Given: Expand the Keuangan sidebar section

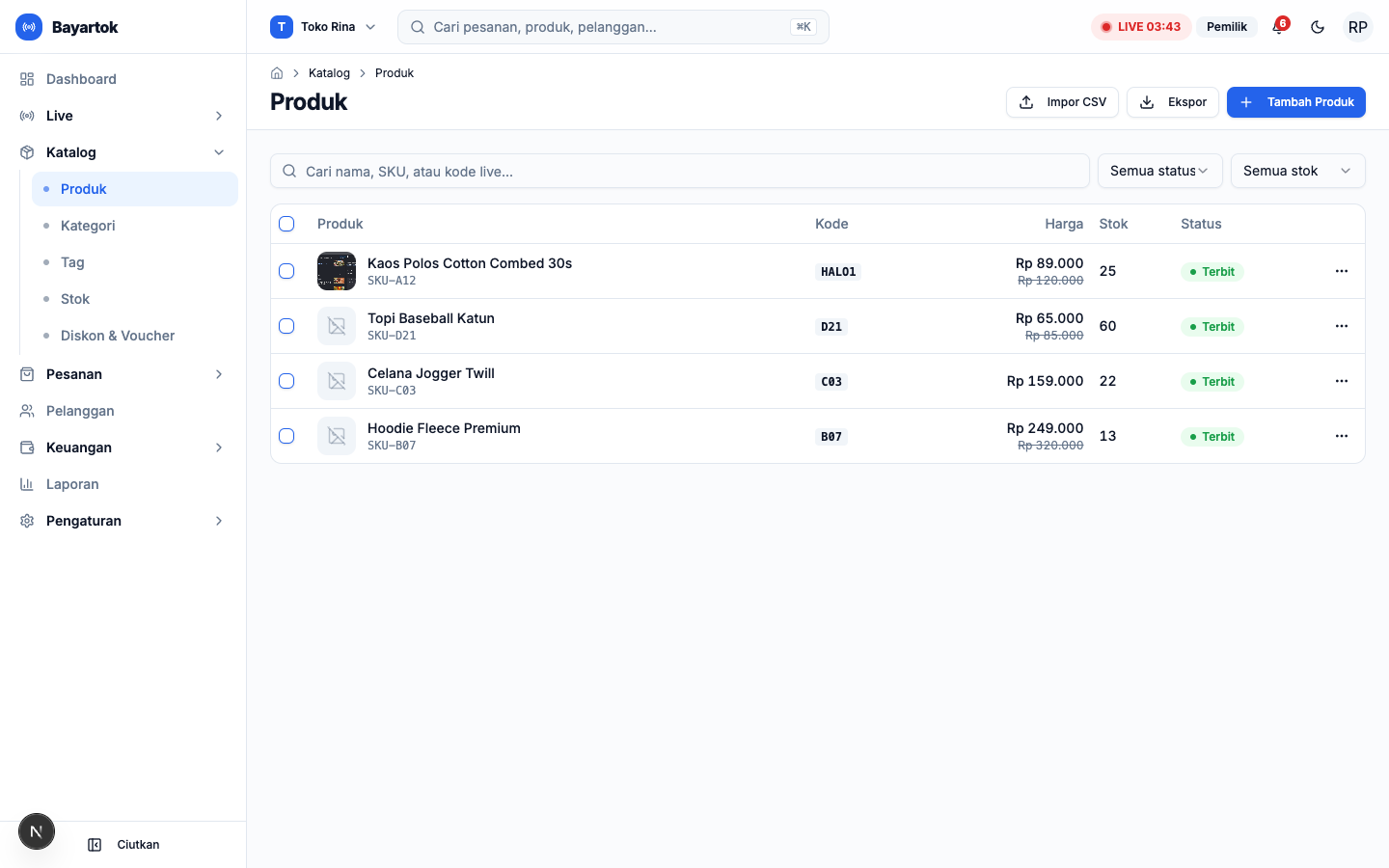Looking at the screenshot, I should [123, 448].
